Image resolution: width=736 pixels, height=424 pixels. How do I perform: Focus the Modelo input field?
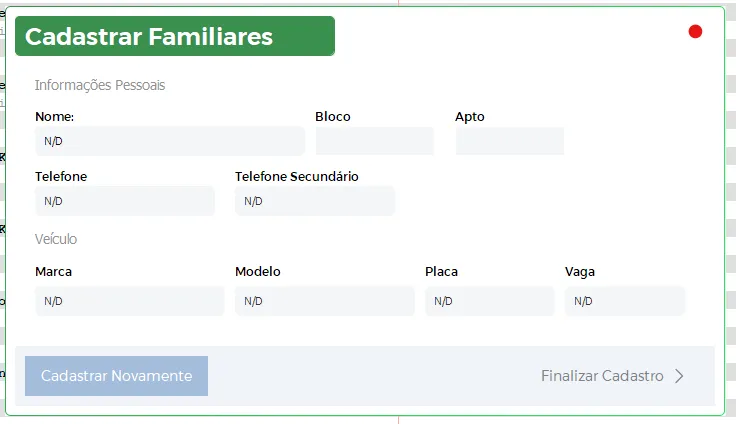pyautogui.click(x=324, y=301)
